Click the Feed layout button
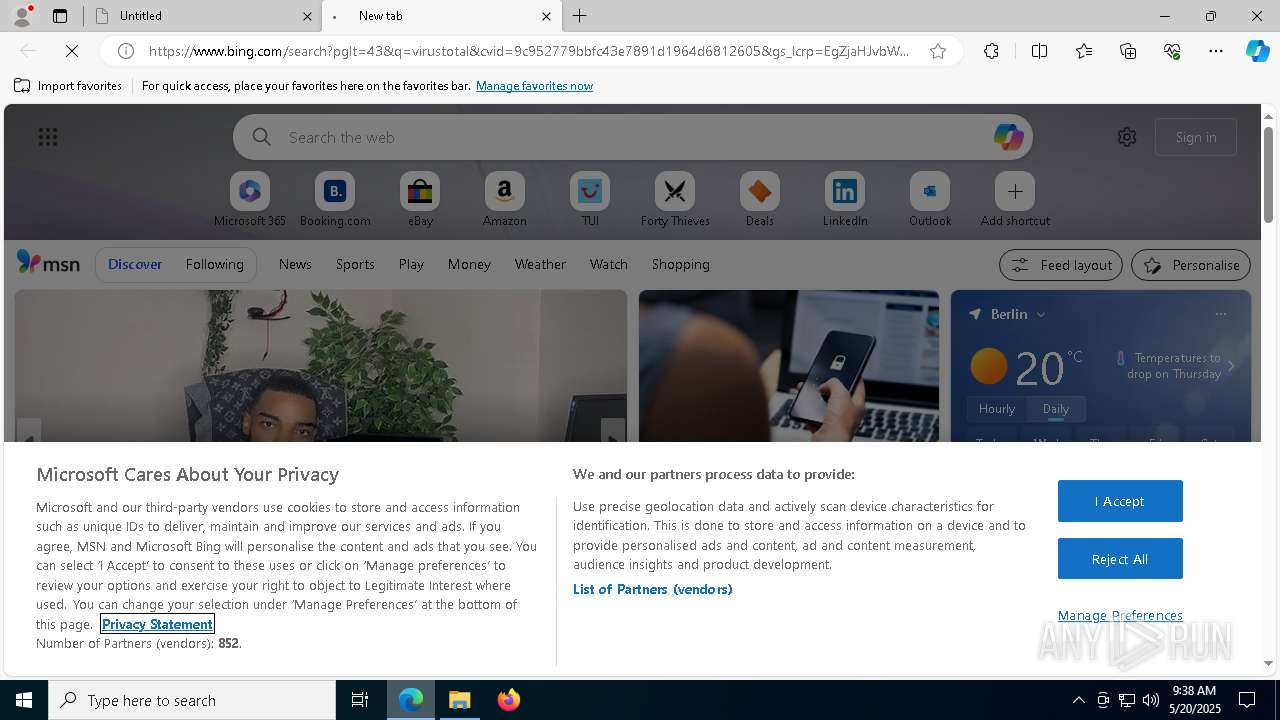Image resolution: width=1280 pixels, height=720 pixels. [x=1061, y=265]
